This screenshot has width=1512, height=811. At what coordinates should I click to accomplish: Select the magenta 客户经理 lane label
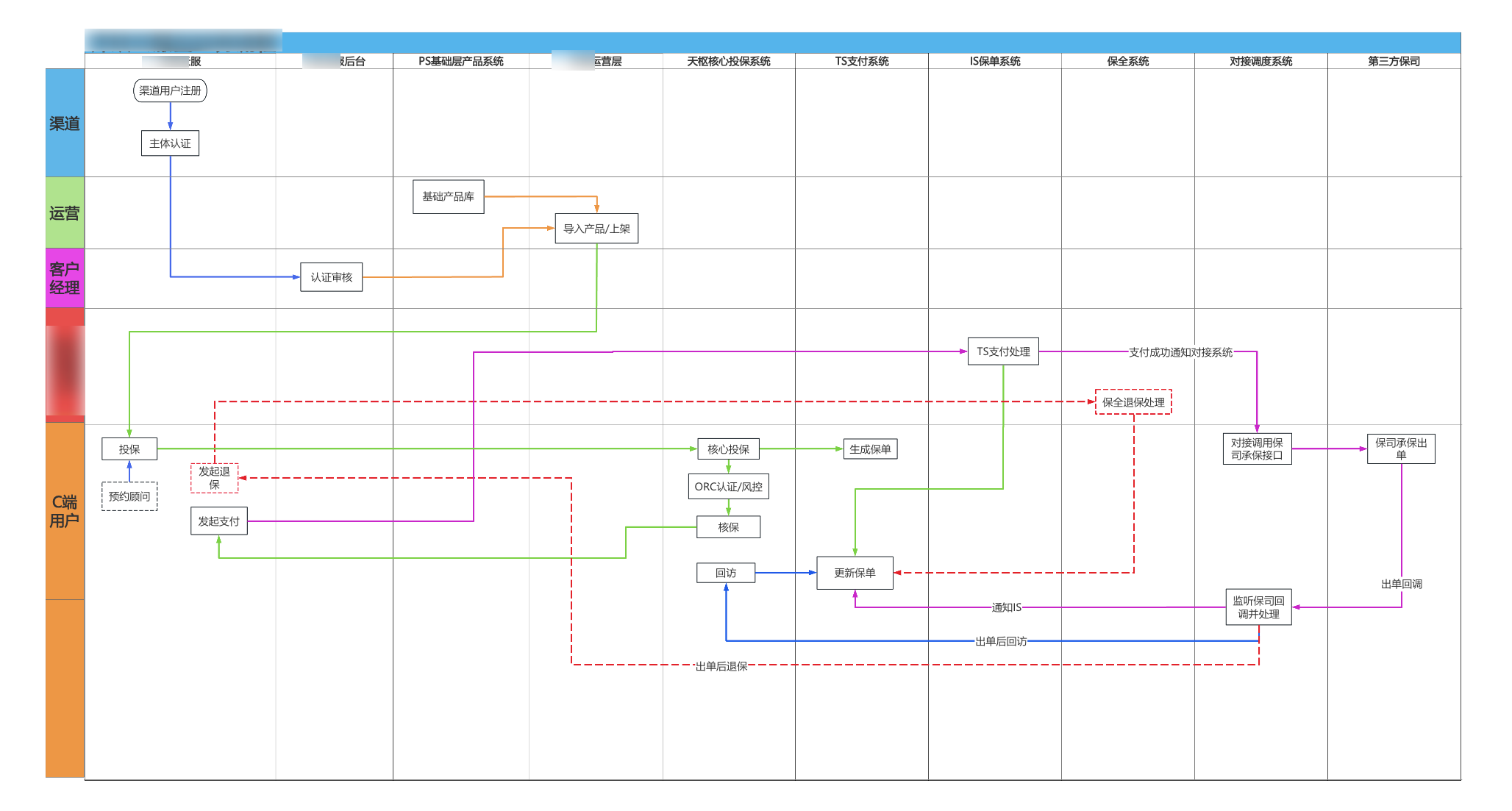65,278
